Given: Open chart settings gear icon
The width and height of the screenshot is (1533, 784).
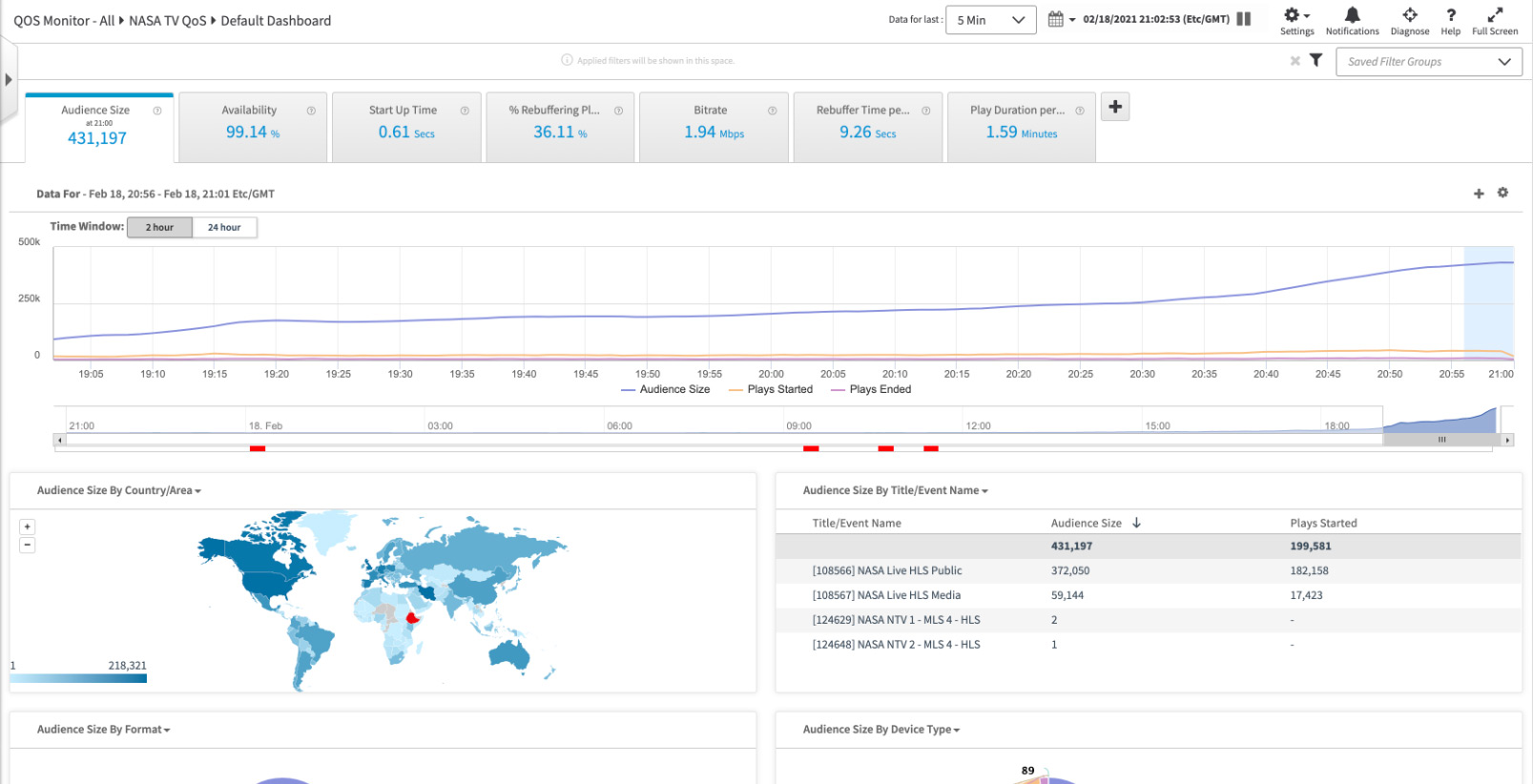Looking at the screenshot, I should (x=1502, y=193).
